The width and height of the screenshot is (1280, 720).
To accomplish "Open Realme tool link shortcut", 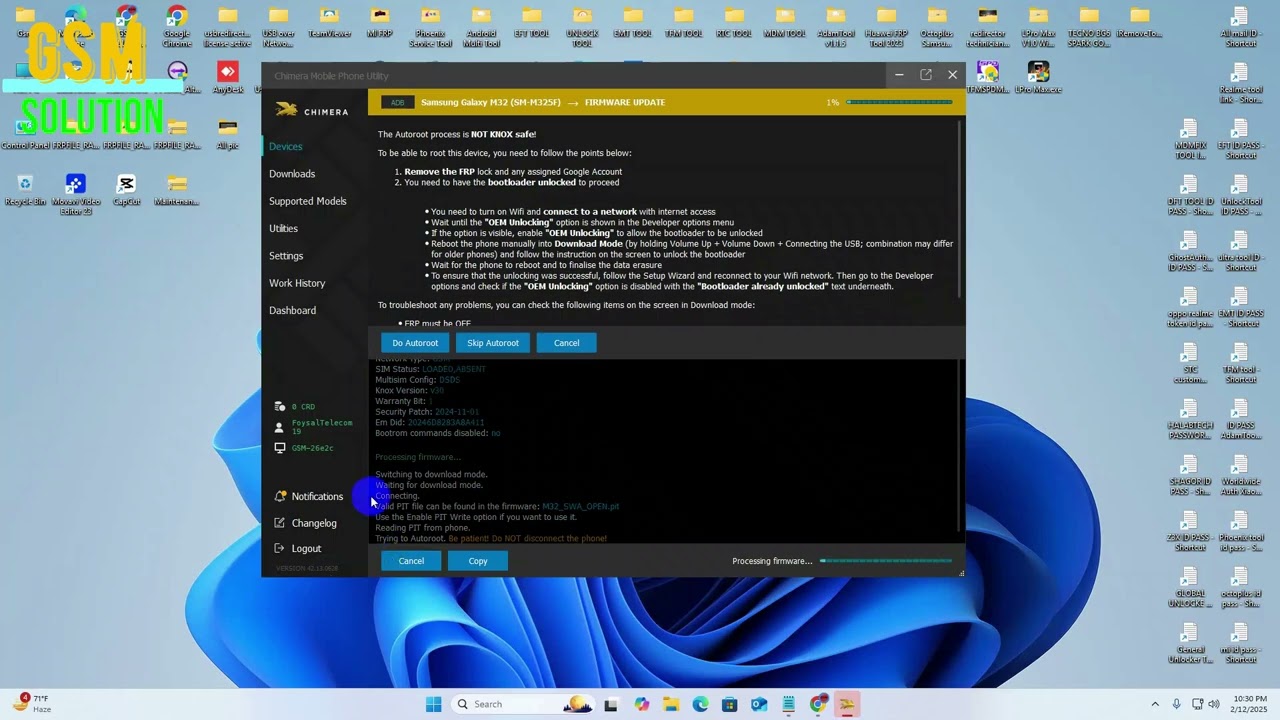I will pos(1240,83).
